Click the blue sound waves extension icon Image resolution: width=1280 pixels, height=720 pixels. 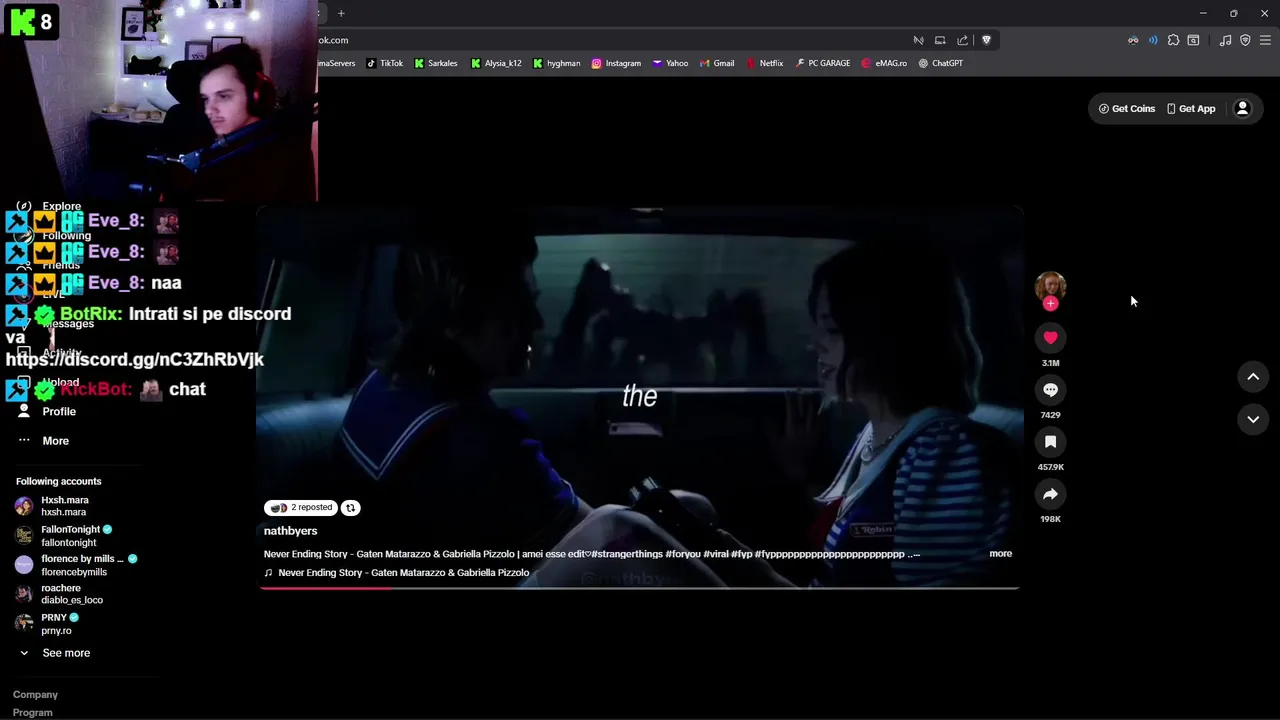(x=1153, y=40)
